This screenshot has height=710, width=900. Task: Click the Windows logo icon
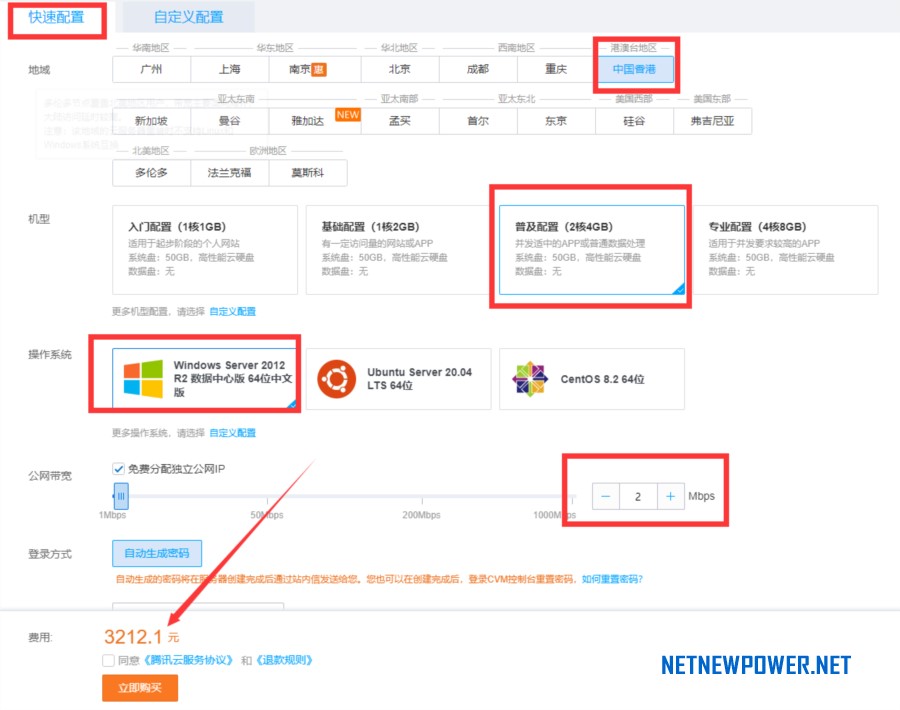tap(143, 379)
